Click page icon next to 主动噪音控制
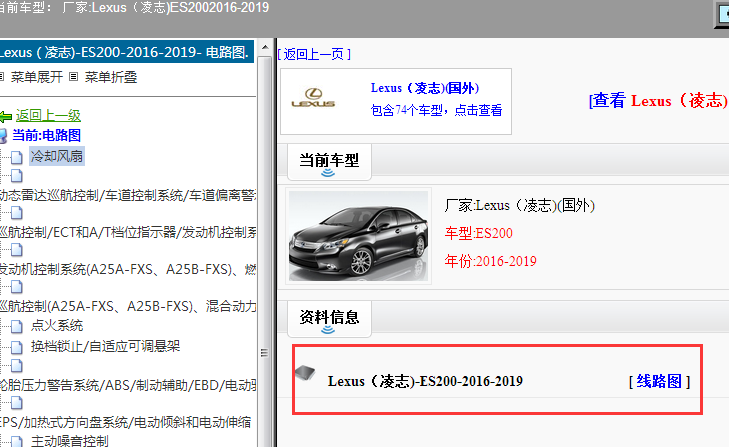This screenshot has width=729, height=447. (x=17, y=442)
